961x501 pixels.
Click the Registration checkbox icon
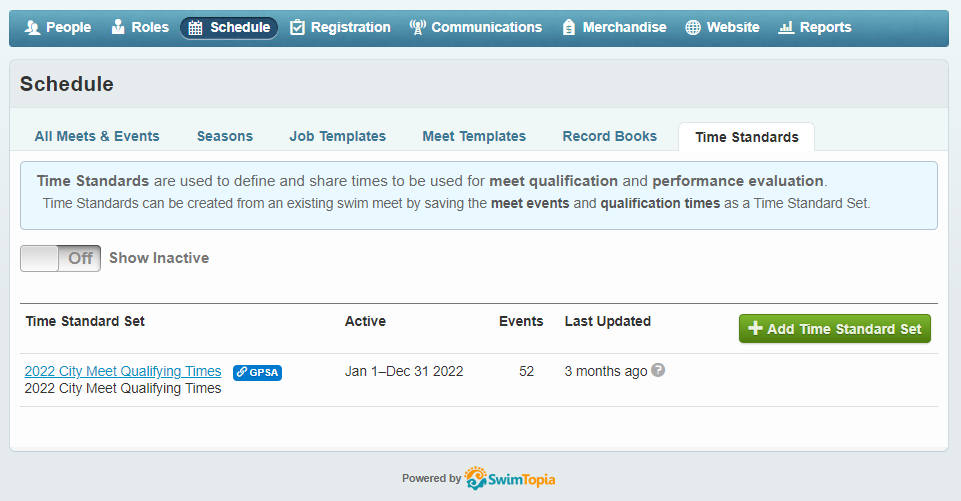point(298,28)
